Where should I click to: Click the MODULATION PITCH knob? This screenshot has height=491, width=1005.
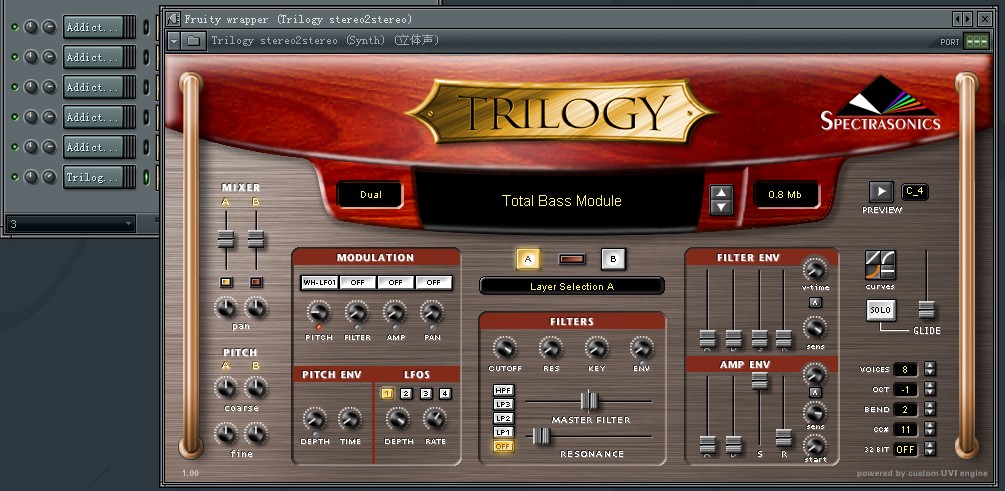[x=318, y=313]
